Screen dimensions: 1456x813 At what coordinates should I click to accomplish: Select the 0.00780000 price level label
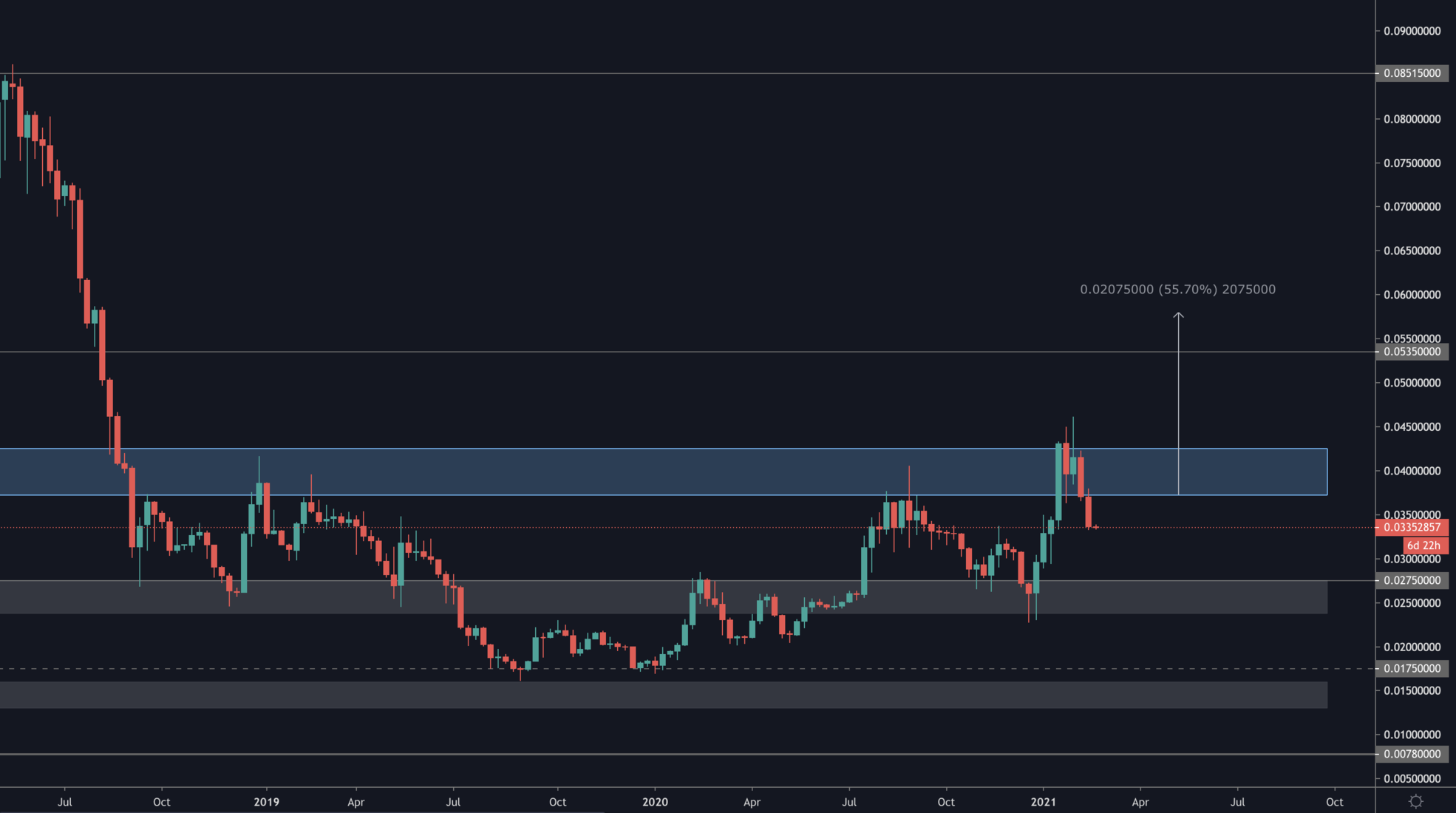click(x=1412, y=755)
